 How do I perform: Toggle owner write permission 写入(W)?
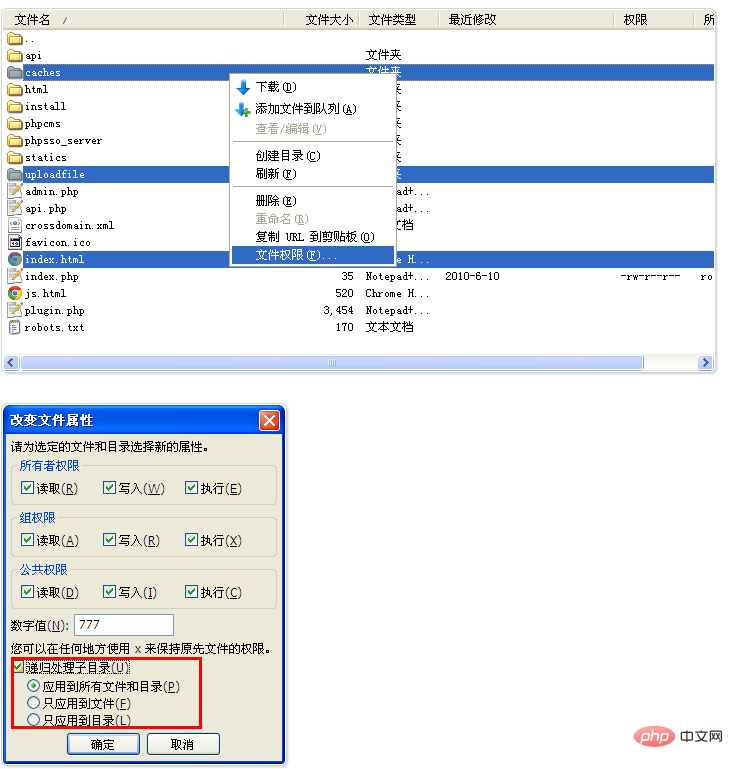[109, 488]
